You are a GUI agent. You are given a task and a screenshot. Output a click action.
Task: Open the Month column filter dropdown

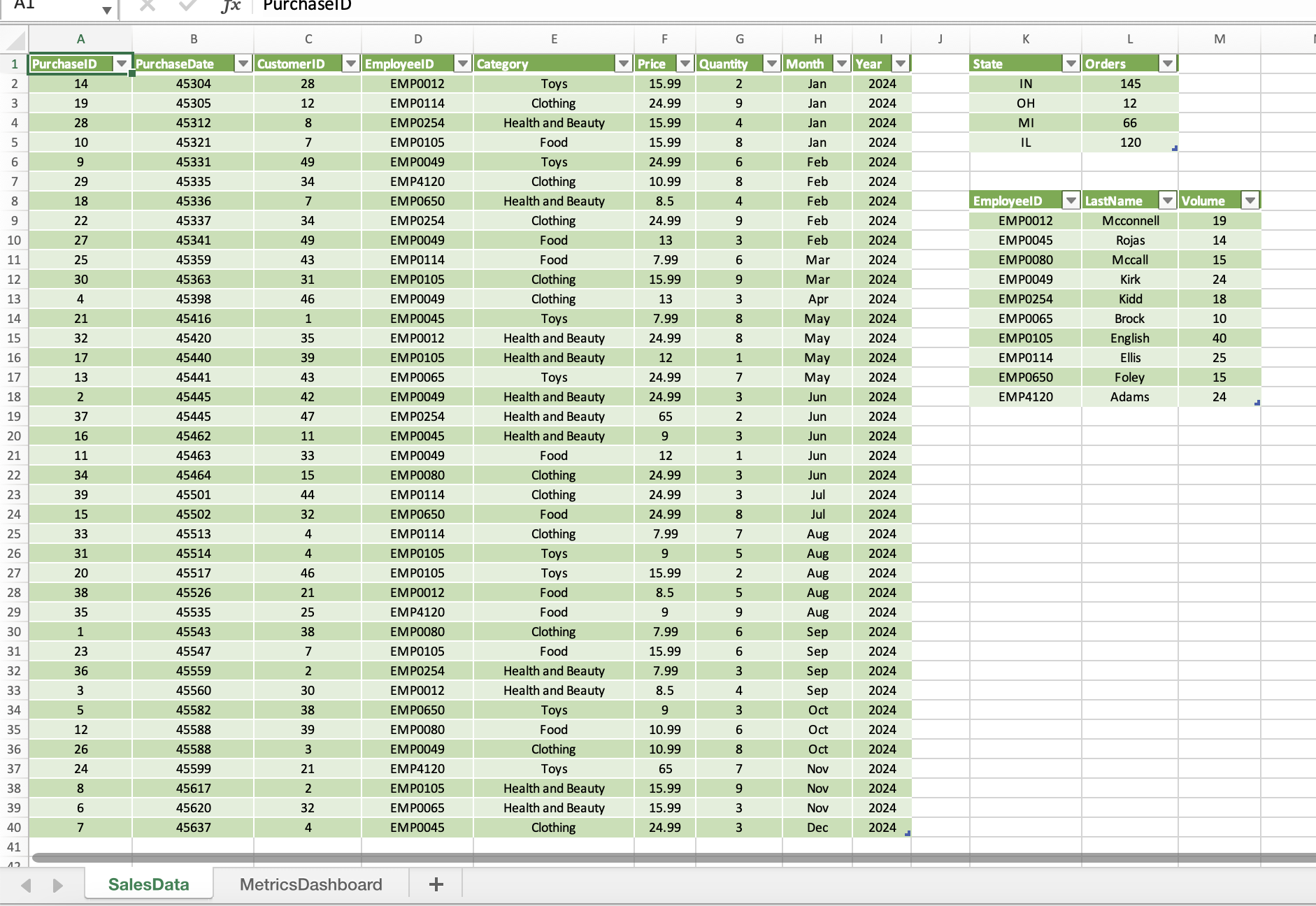[842, 63]
